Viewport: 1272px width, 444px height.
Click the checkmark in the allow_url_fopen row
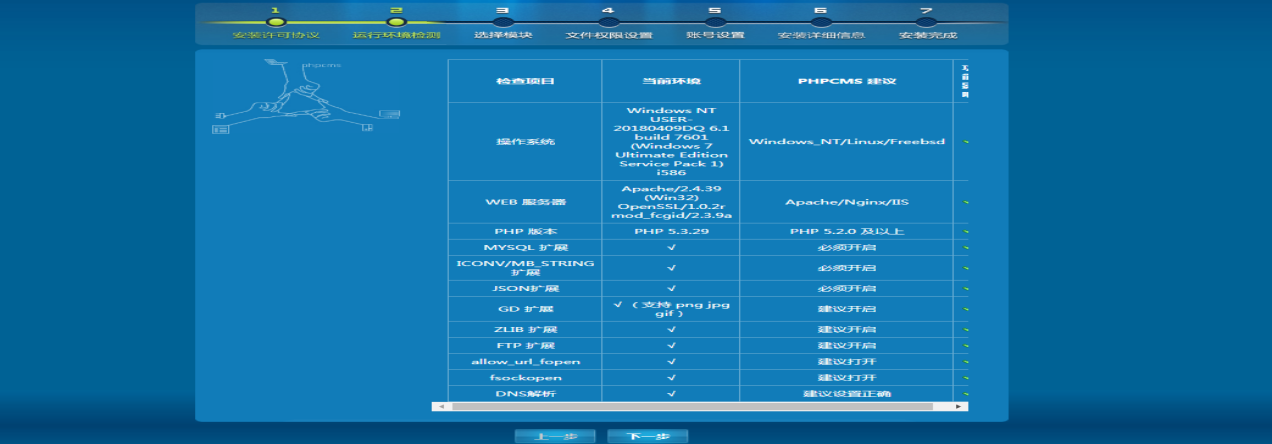tap(671, 362)
